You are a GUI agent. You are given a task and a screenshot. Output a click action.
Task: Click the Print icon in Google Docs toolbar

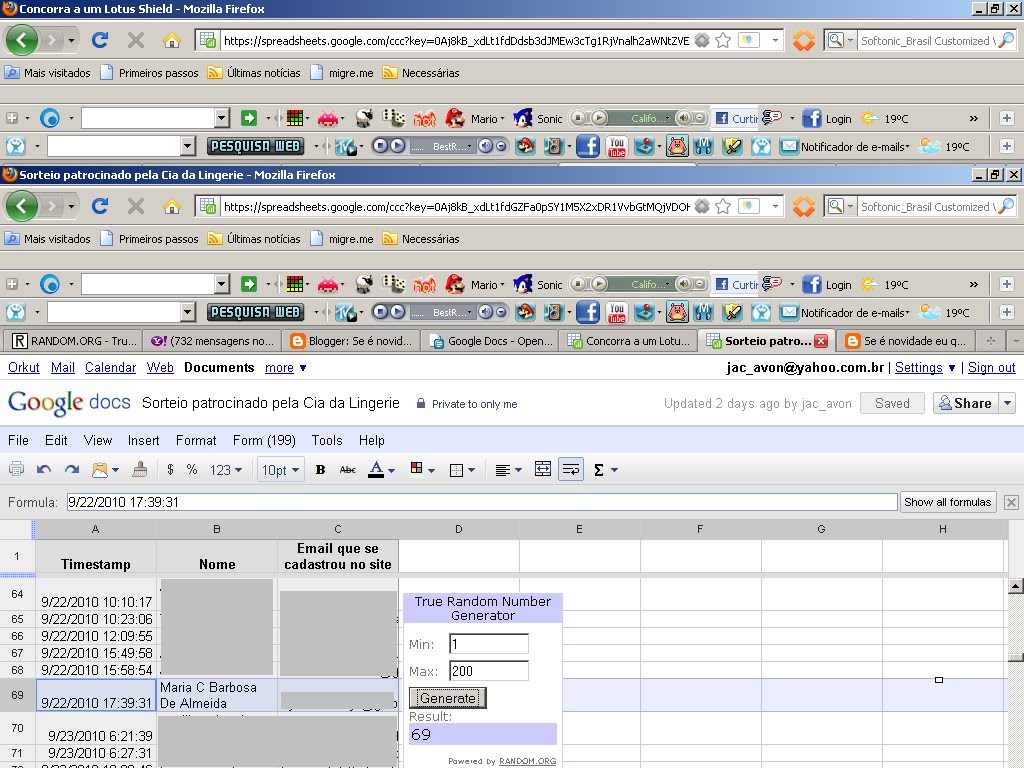coord(16,469)
